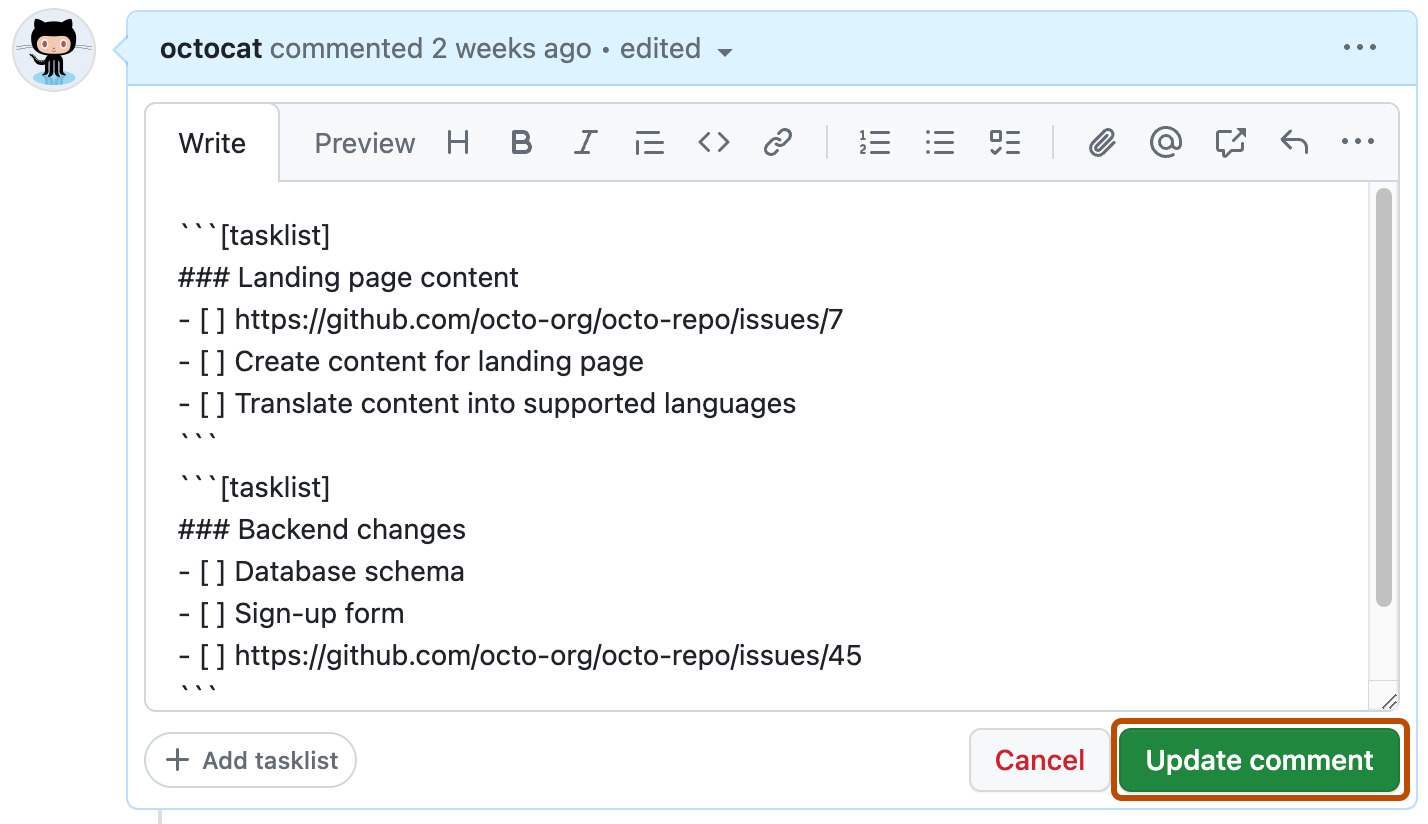1428x824 pixels.
Task: Click the Update comment button
Action: (1259, 760)
